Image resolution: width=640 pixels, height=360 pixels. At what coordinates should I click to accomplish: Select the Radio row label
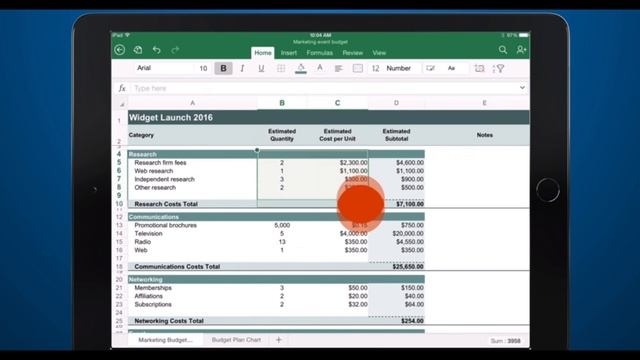[142, 242]
